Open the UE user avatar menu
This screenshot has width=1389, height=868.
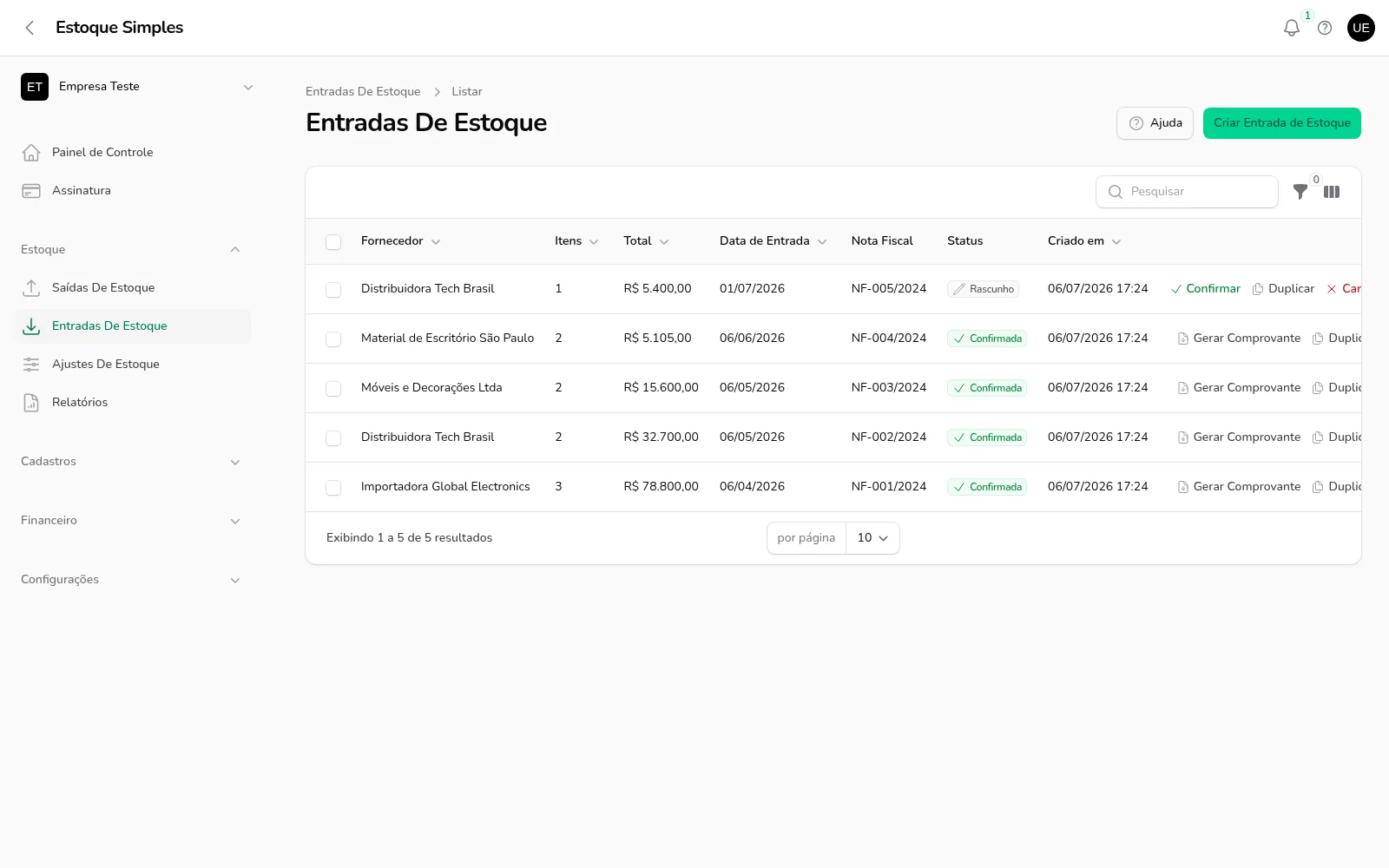[x=1361, y=28]
